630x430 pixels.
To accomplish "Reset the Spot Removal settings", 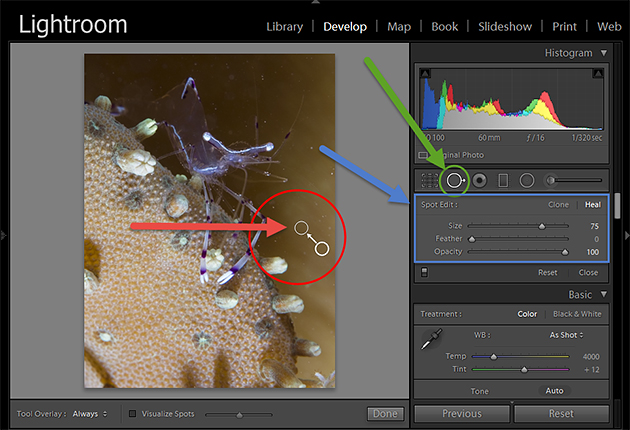I will click(x=548, y=272).
